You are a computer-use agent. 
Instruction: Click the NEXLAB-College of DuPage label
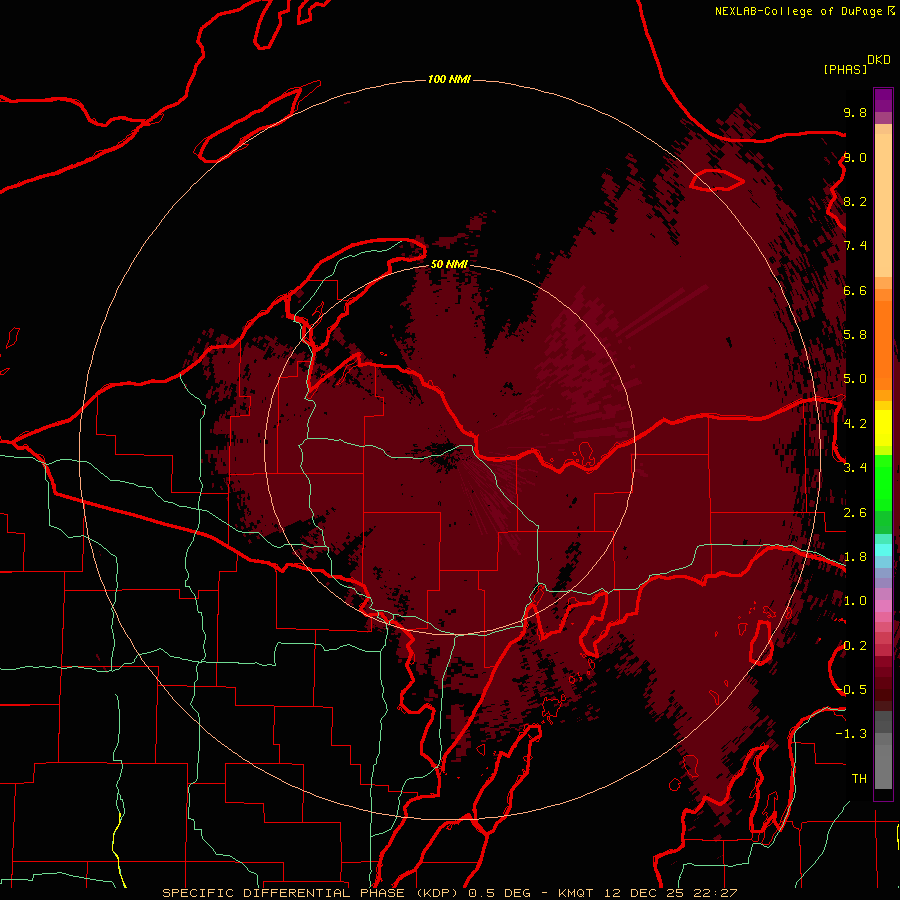(x=798, y=11)
